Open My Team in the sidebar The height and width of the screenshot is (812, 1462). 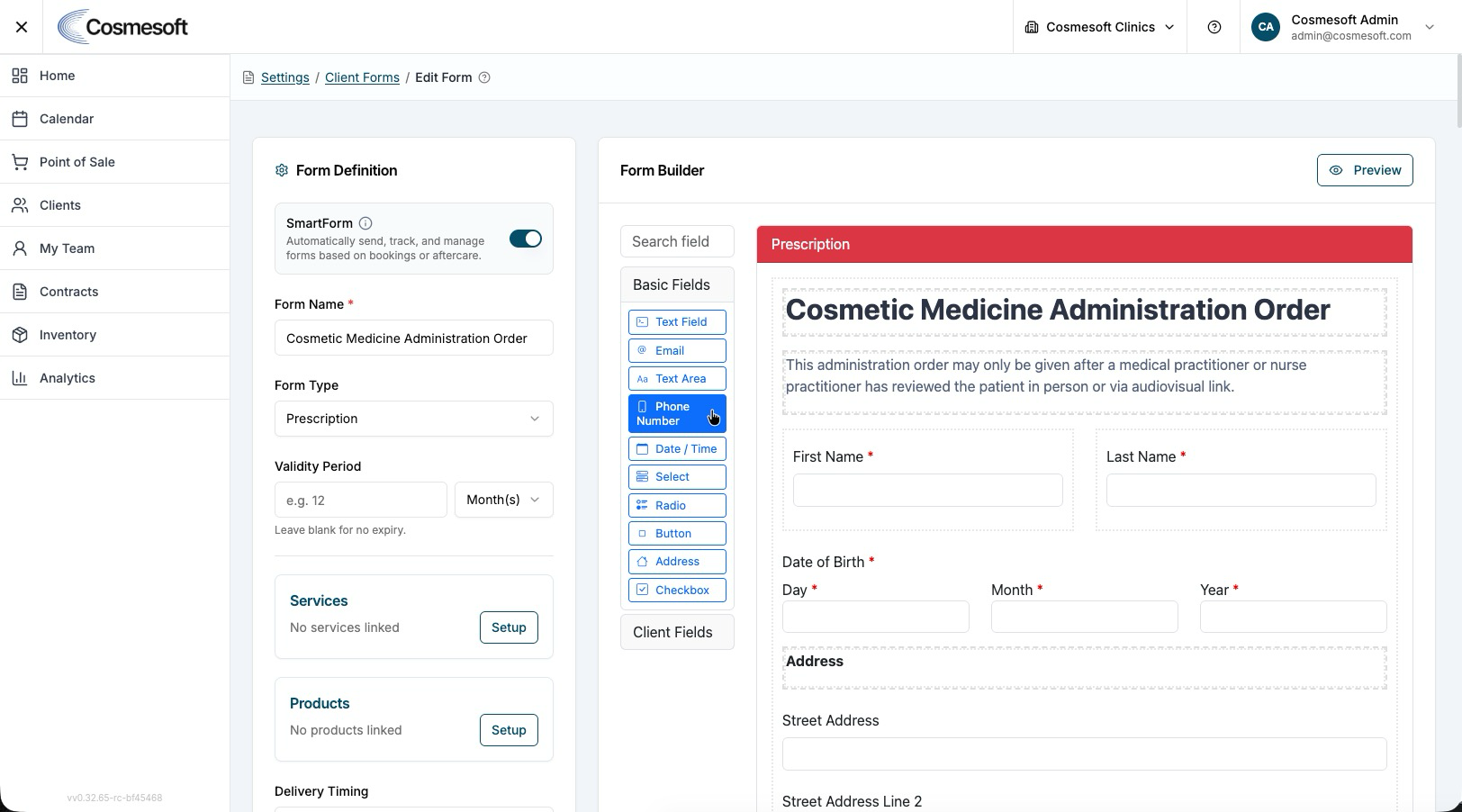click(x=115, y=248)
